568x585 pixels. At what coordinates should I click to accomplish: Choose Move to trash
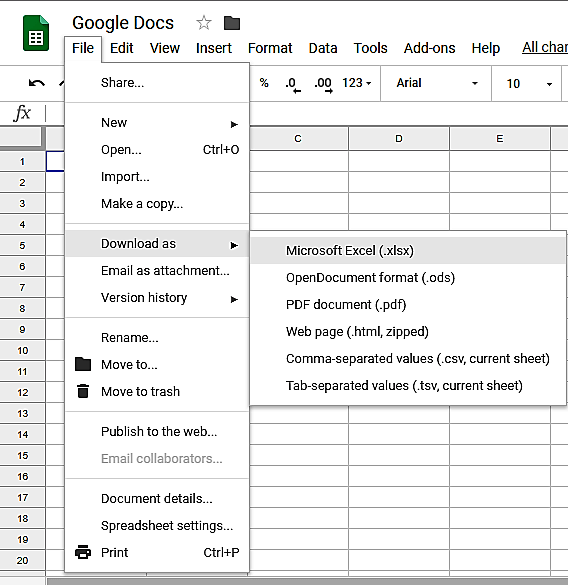point(157,391)
